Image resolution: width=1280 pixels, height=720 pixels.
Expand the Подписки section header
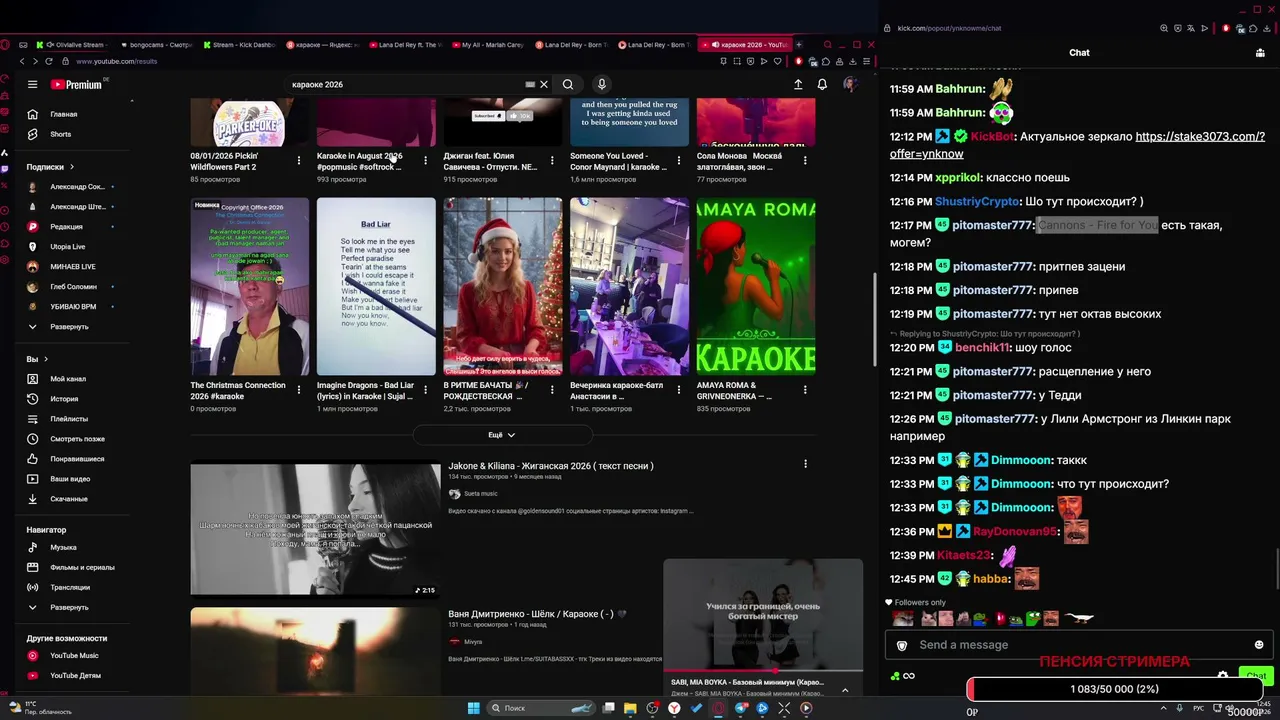[50, 167]
